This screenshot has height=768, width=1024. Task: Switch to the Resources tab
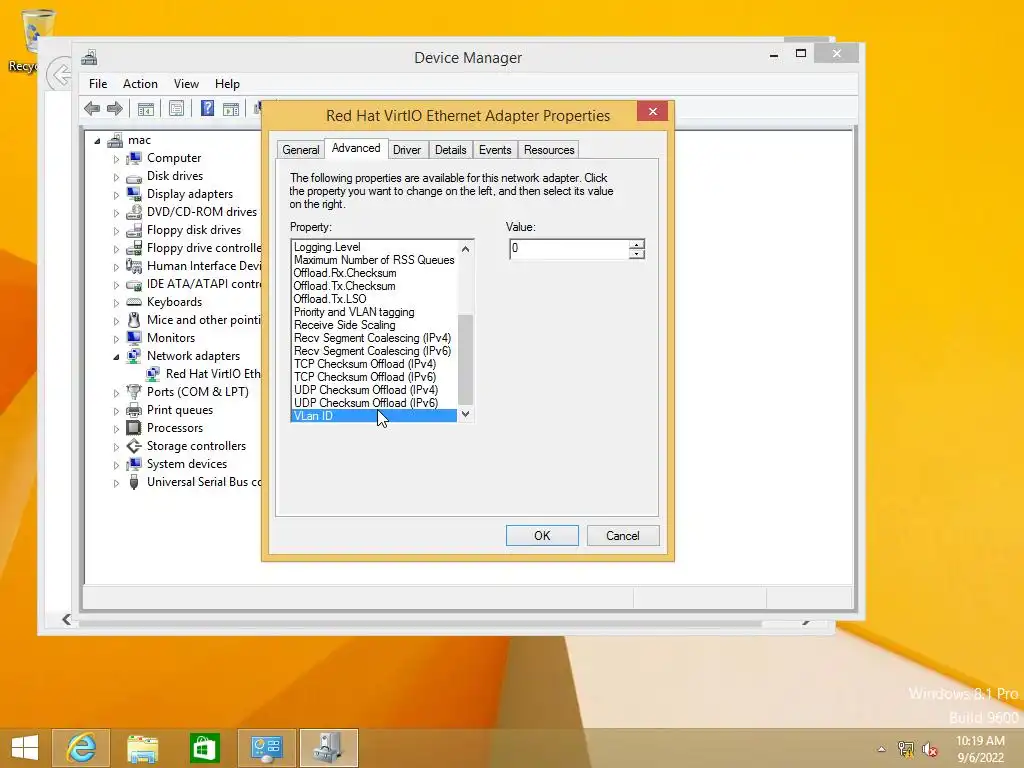[x=549, y=150]
